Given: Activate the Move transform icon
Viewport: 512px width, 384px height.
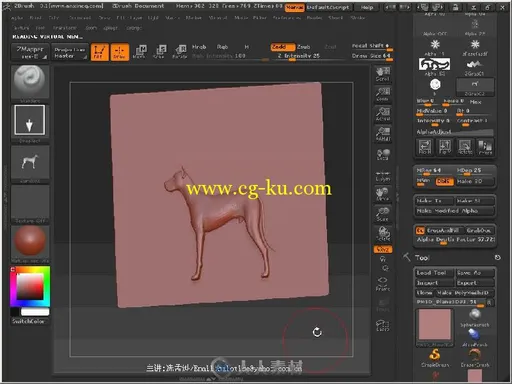Looking at the screenshot, I should click(140, 51).
